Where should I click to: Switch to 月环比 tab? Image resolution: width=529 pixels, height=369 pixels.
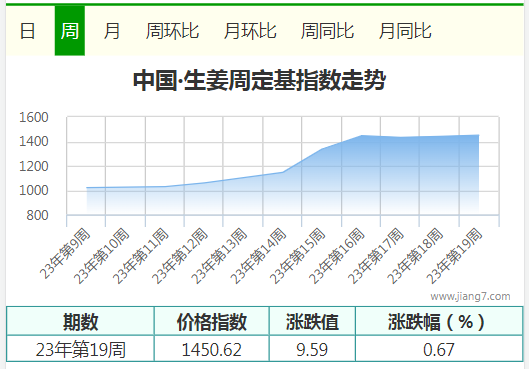point(250,31)
